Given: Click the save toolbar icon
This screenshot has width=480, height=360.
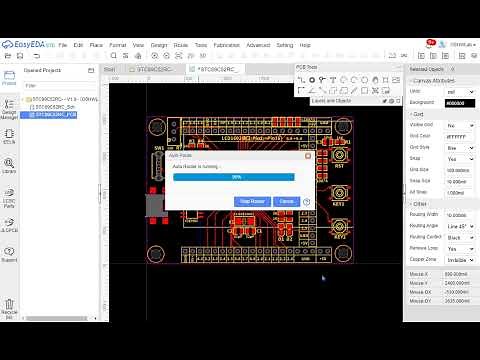Looking at the screenshot, I should 20,56.
